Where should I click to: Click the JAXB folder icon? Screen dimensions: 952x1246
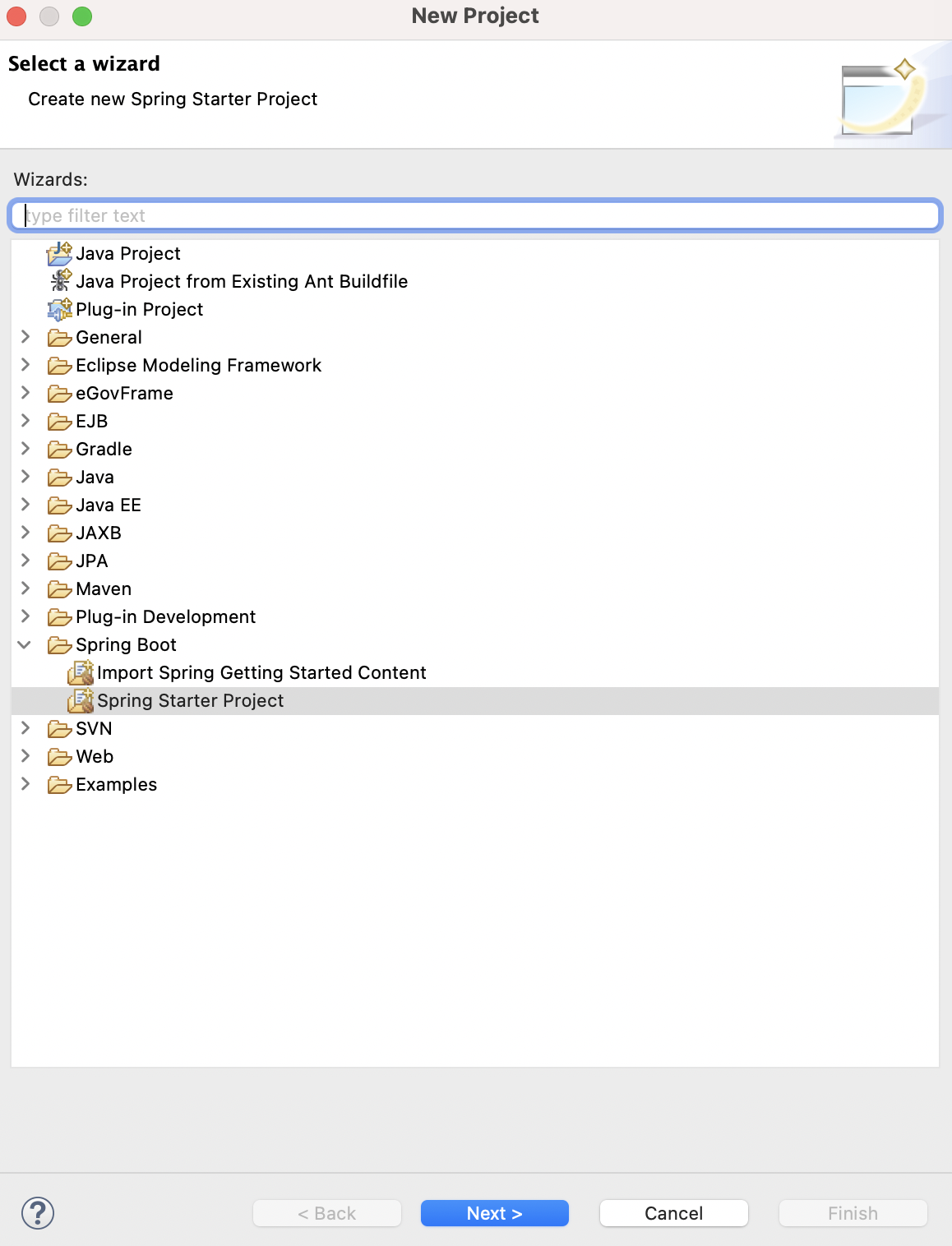click(x=60, y=533)
